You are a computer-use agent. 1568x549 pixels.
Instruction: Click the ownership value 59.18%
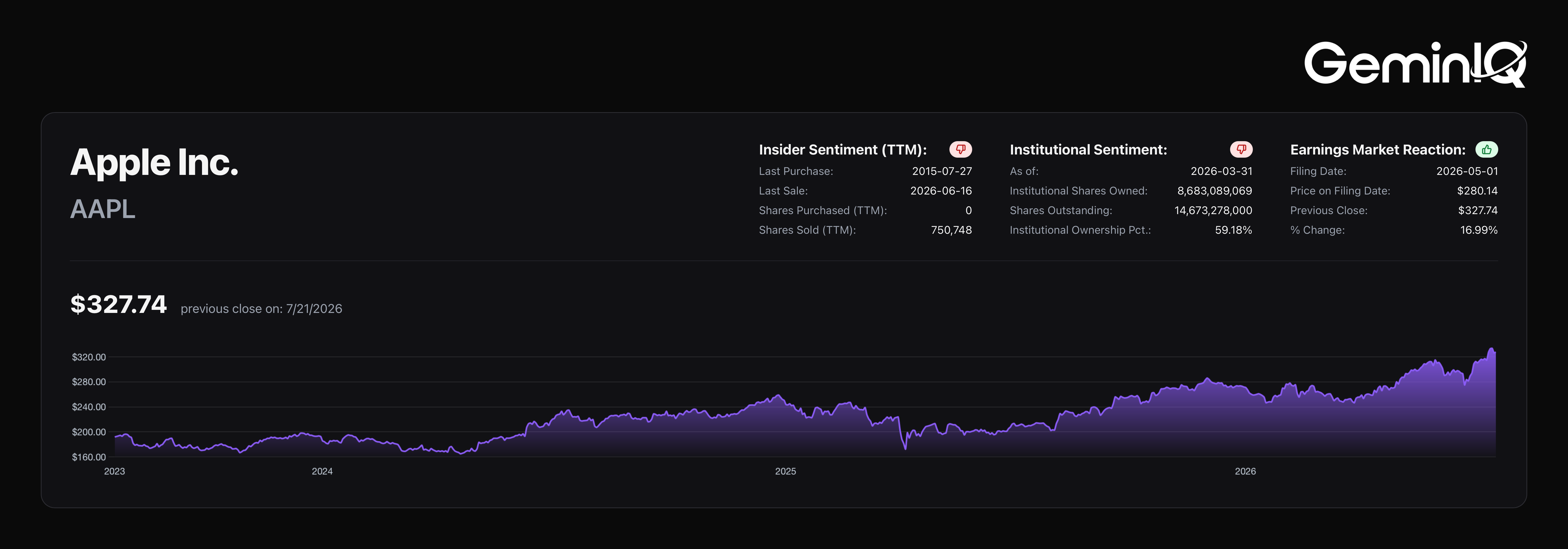point(1233,230)
